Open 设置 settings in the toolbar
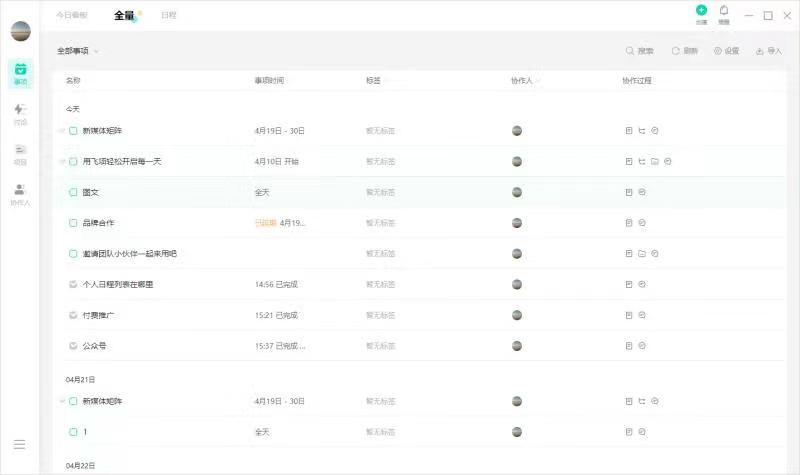Screen dimensions: 800x475 click(x=727, y=51)
